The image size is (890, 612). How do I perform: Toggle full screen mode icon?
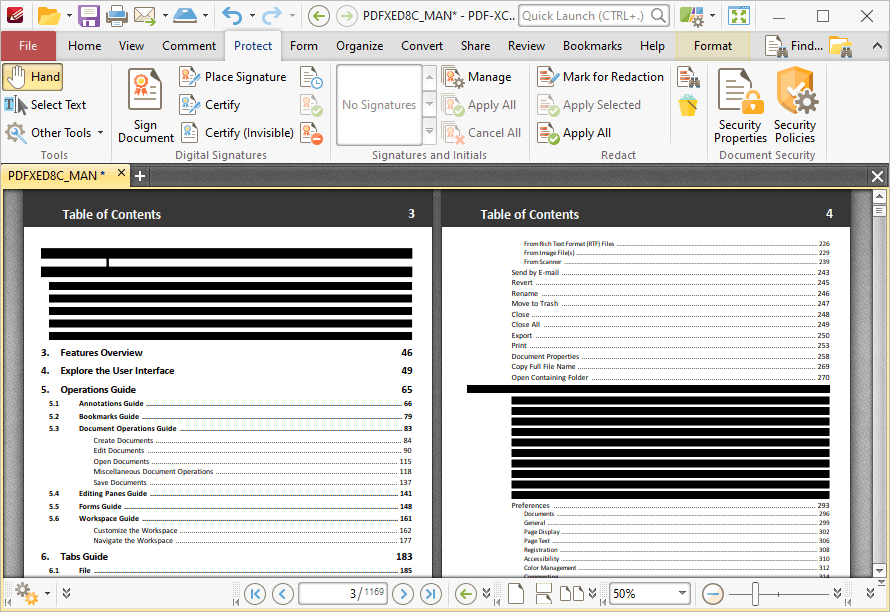click(740, 16)
